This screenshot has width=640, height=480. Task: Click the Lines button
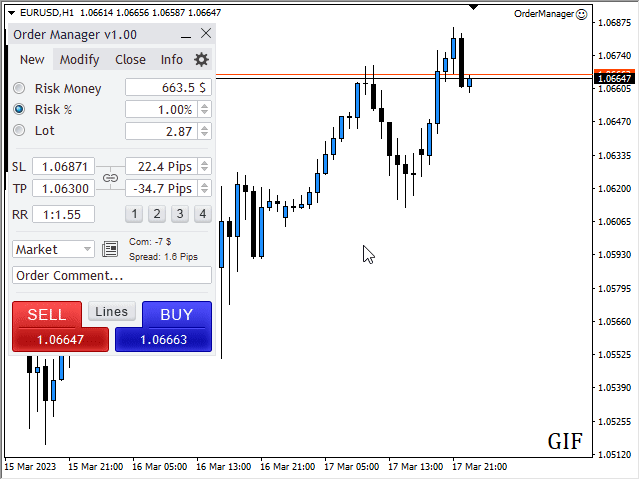111,312
